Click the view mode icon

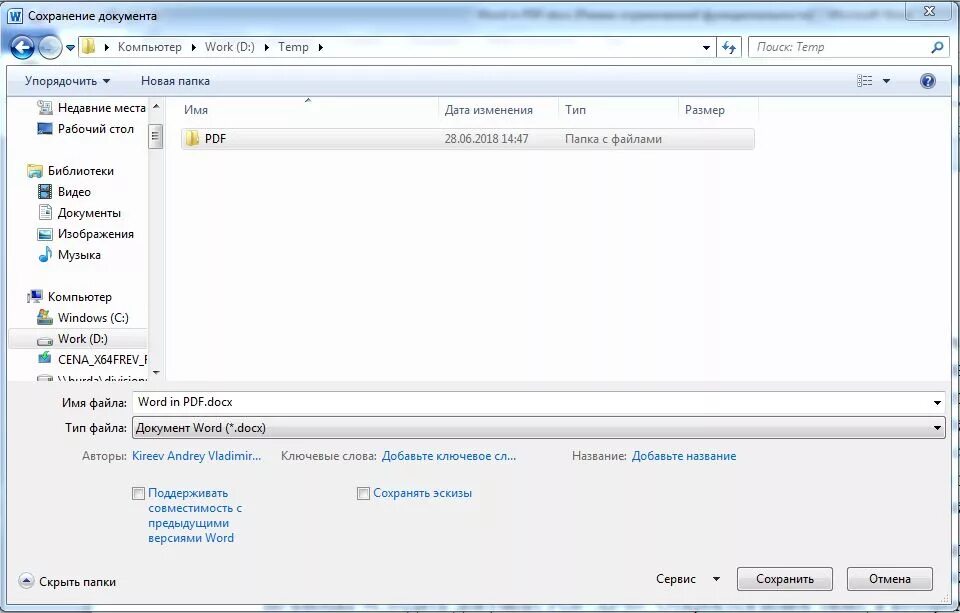coord(864,81)
